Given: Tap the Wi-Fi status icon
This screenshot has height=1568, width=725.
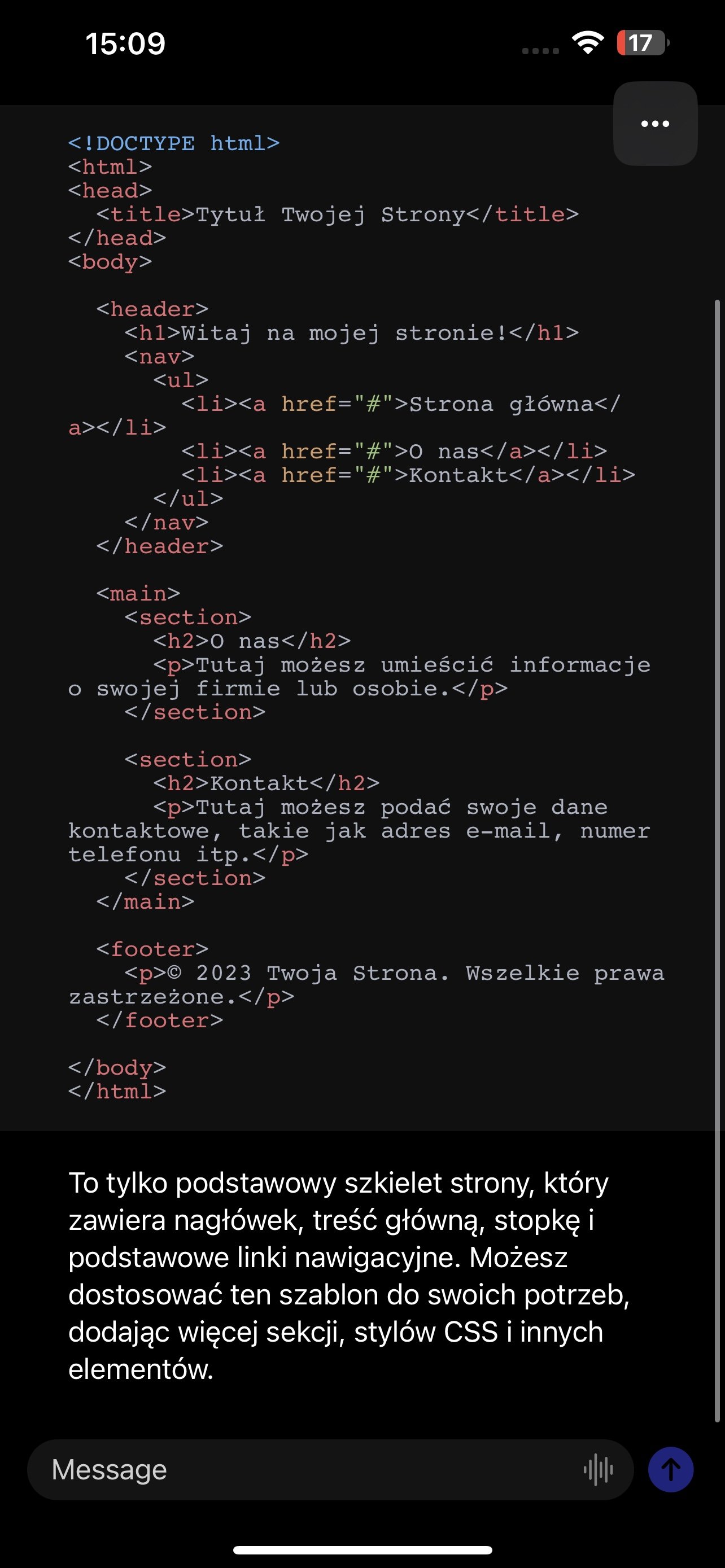Looking at the screenshot, I should (x=587, y=43).
